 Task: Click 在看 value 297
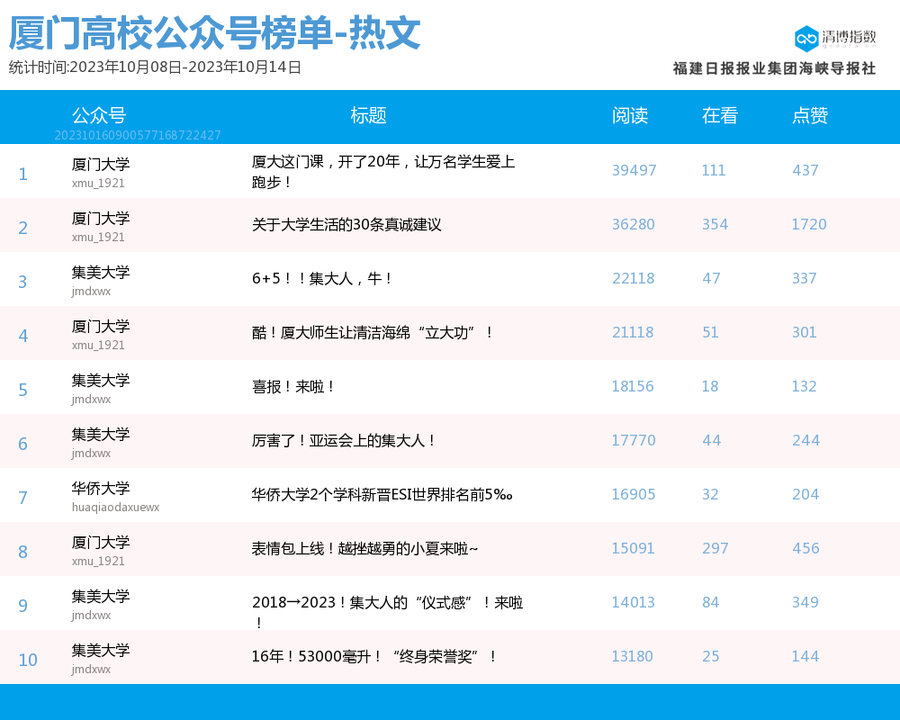pyautogui.click(x=715, y=548)
